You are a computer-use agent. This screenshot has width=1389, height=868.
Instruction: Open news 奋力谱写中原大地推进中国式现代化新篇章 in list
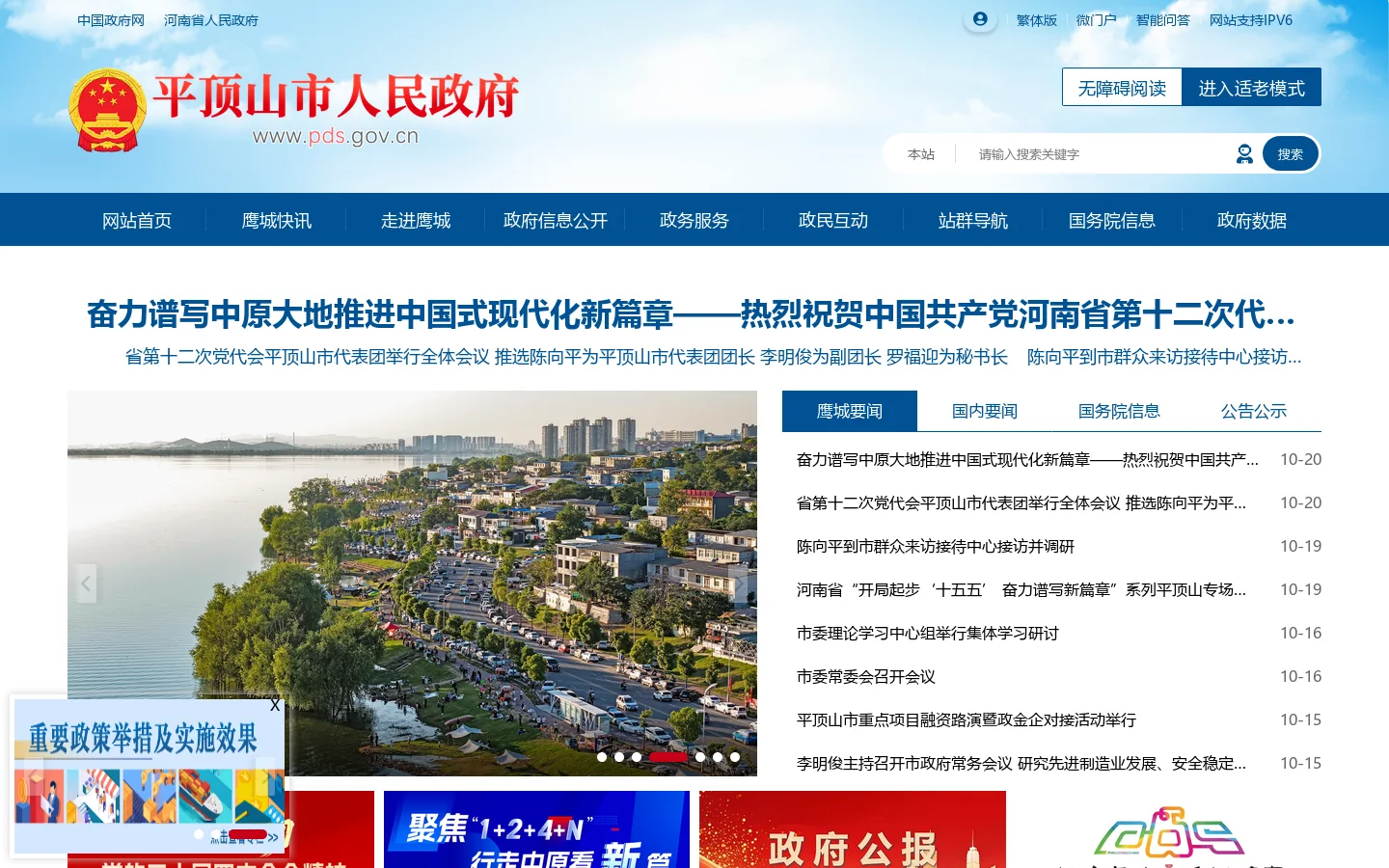[x=1027, y=460]
